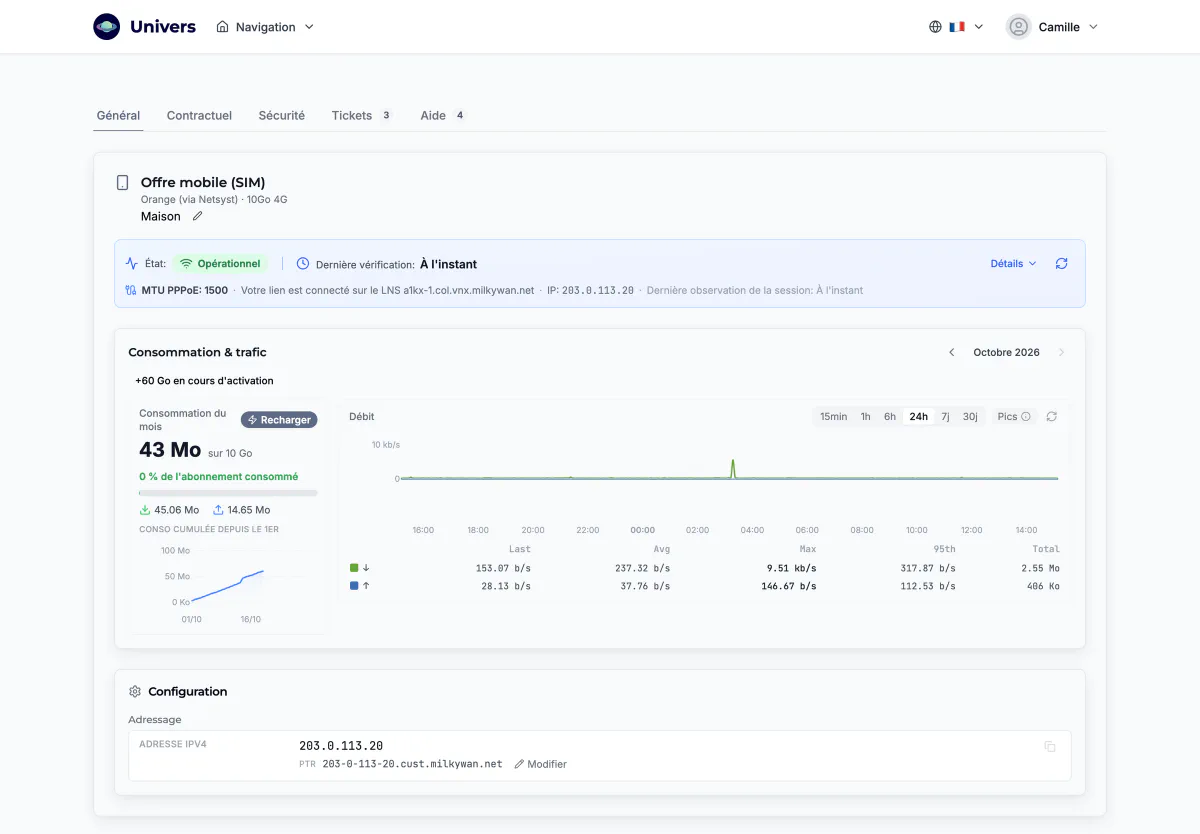
Task: Refresh the connection status with circular arrows
Action: (x=1061, y=264)
